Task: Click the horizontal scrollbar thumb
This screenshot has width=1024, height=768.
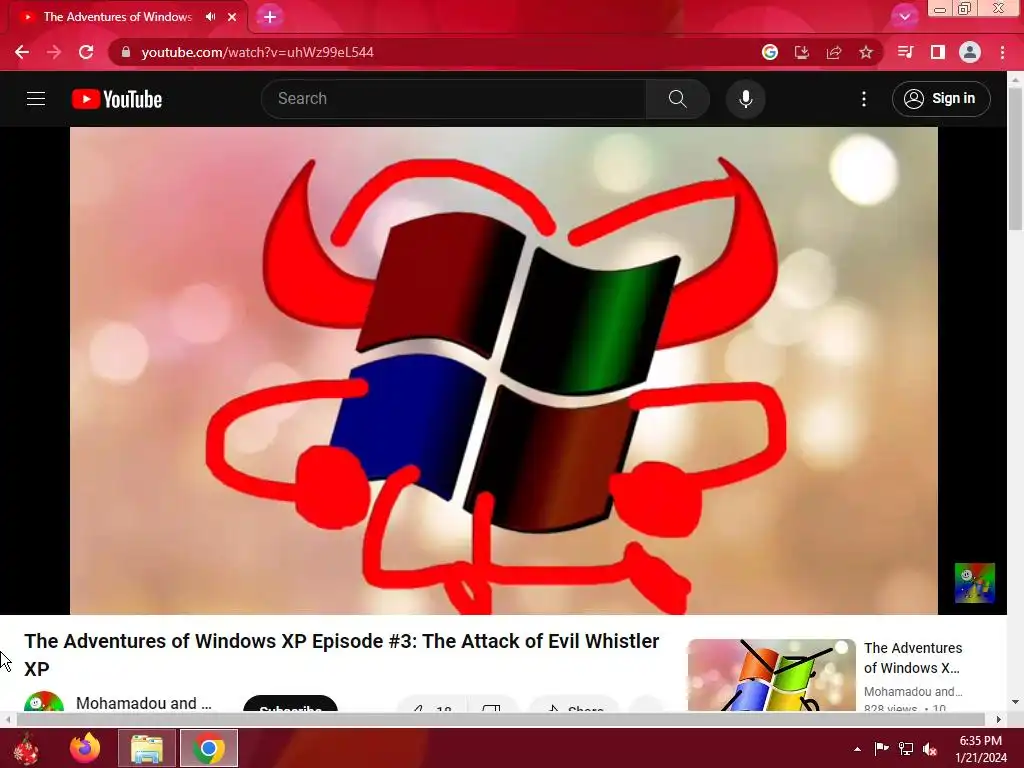Action: [x=500, y=719]
